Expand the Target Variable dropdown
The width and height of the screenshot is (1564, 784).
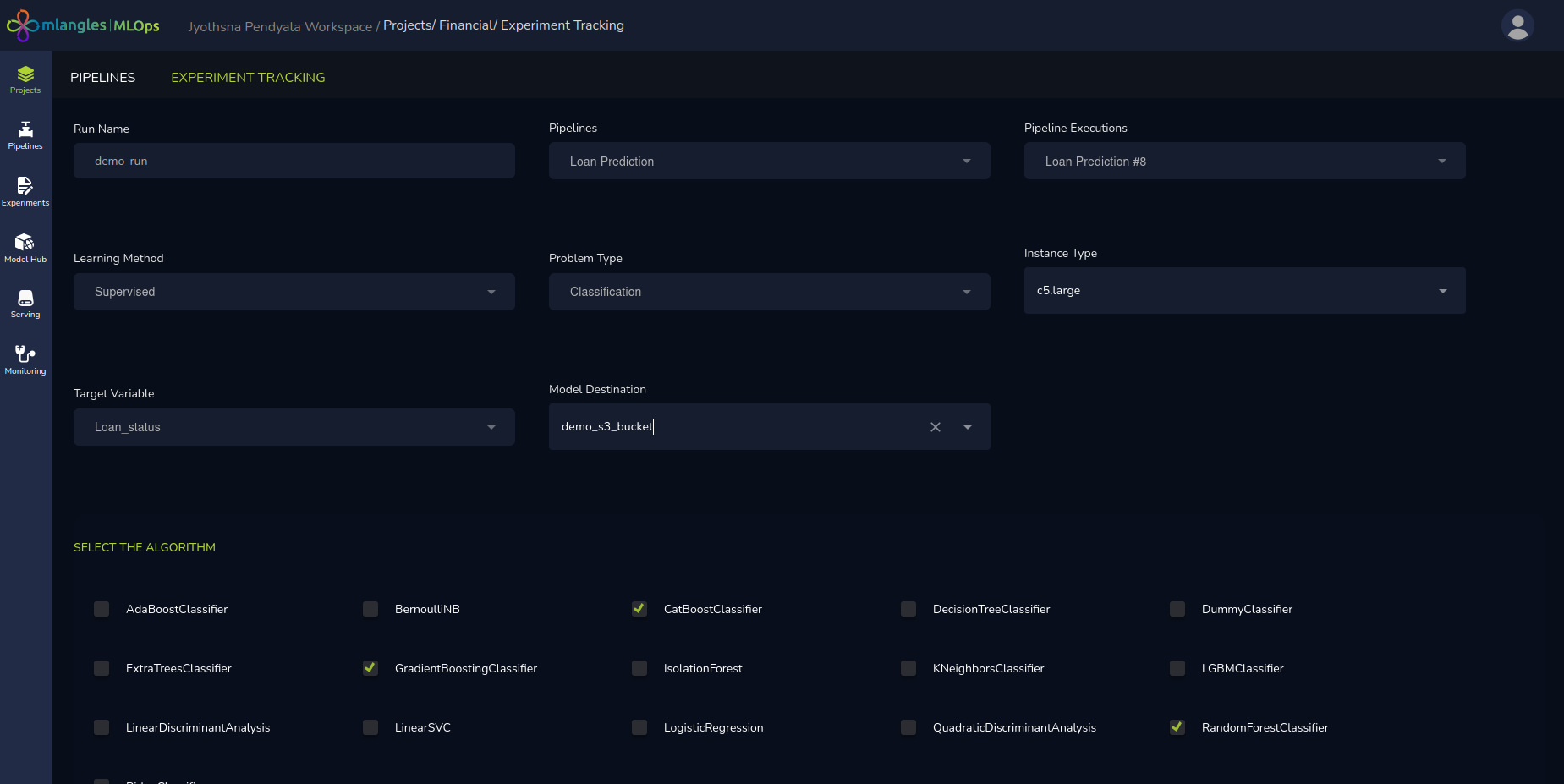294,427
